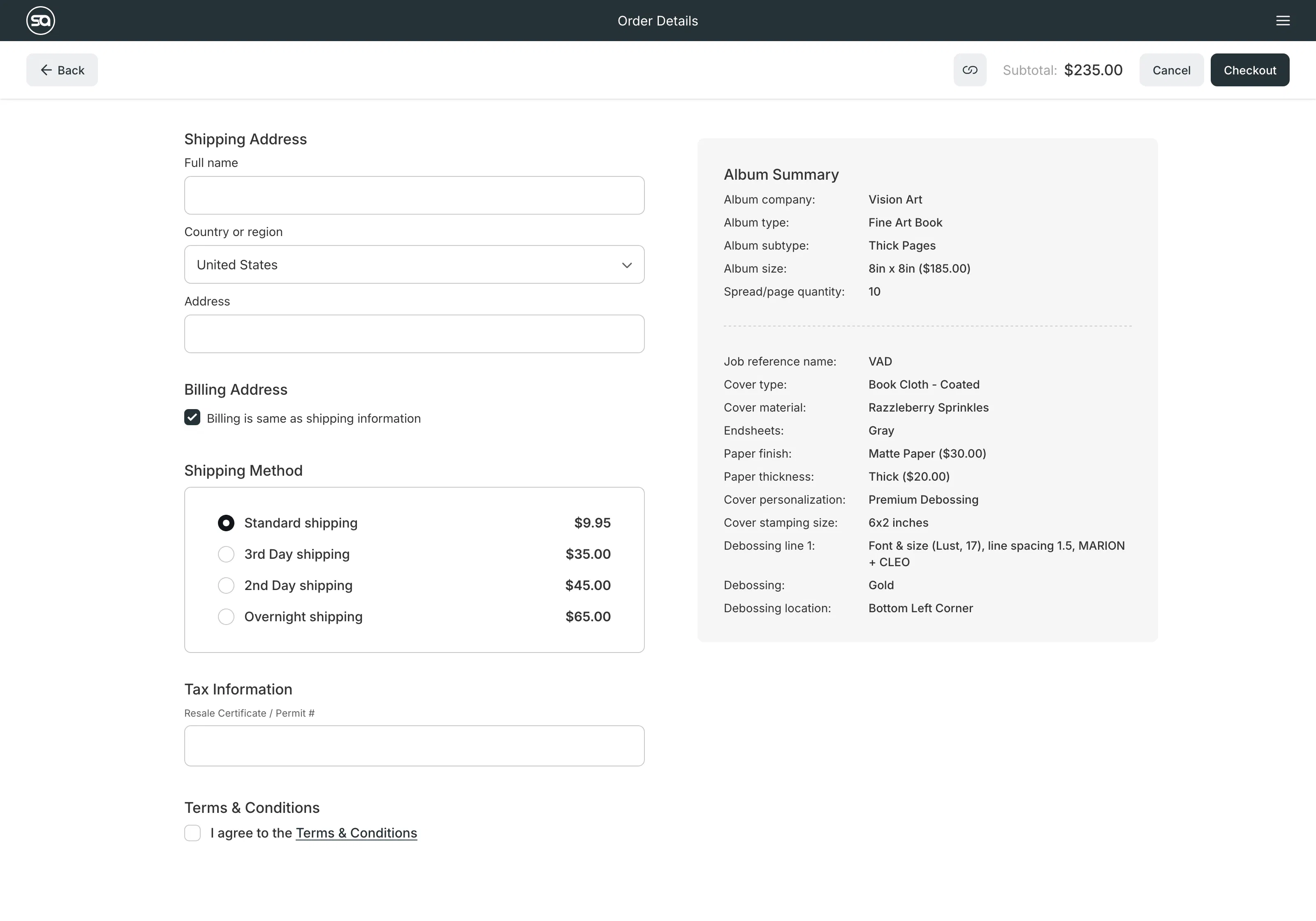Select Overnight shipping option
1316x921 pixels.
click(x=226, y=617)
